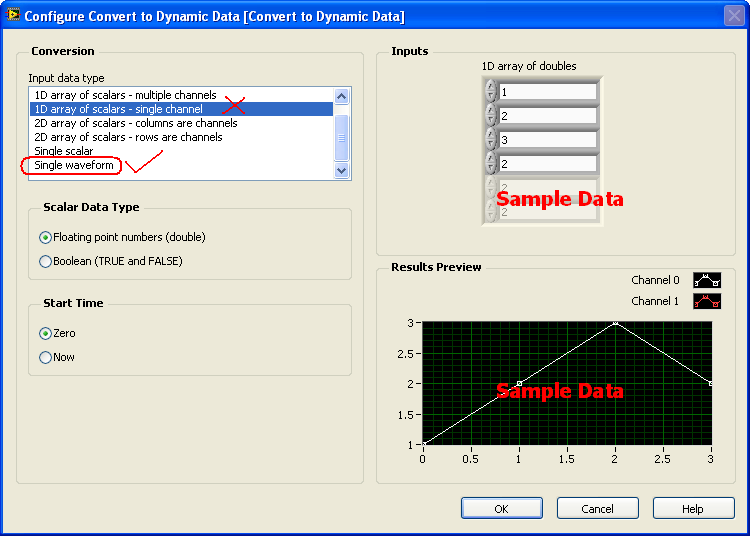This screenshot has height=536, width=750.
Task: Click the Channel 1 plot legend icon
Action: (706, 301)
